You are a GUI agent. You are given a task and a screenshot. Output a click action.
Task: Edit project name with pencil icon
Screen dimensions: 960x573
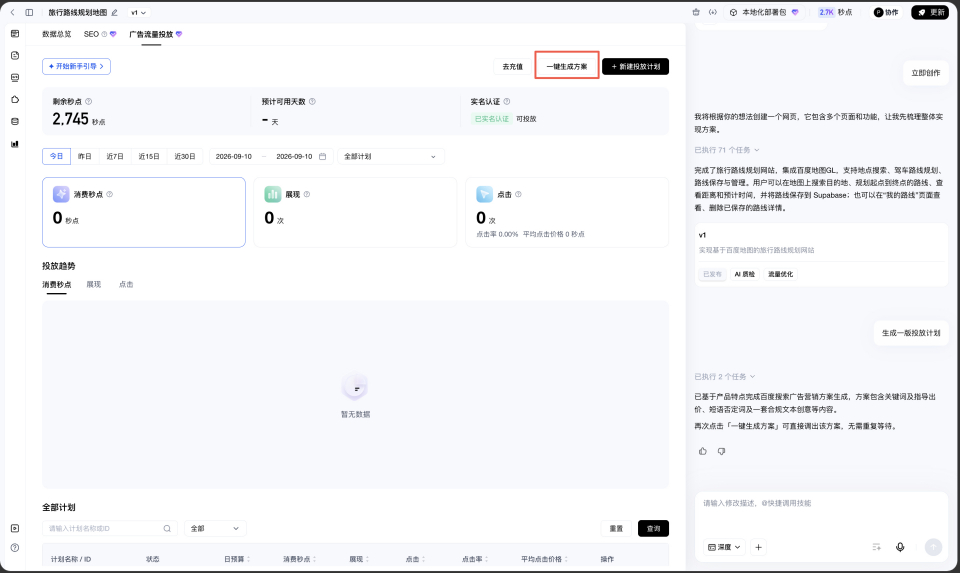tap(114, 12)
